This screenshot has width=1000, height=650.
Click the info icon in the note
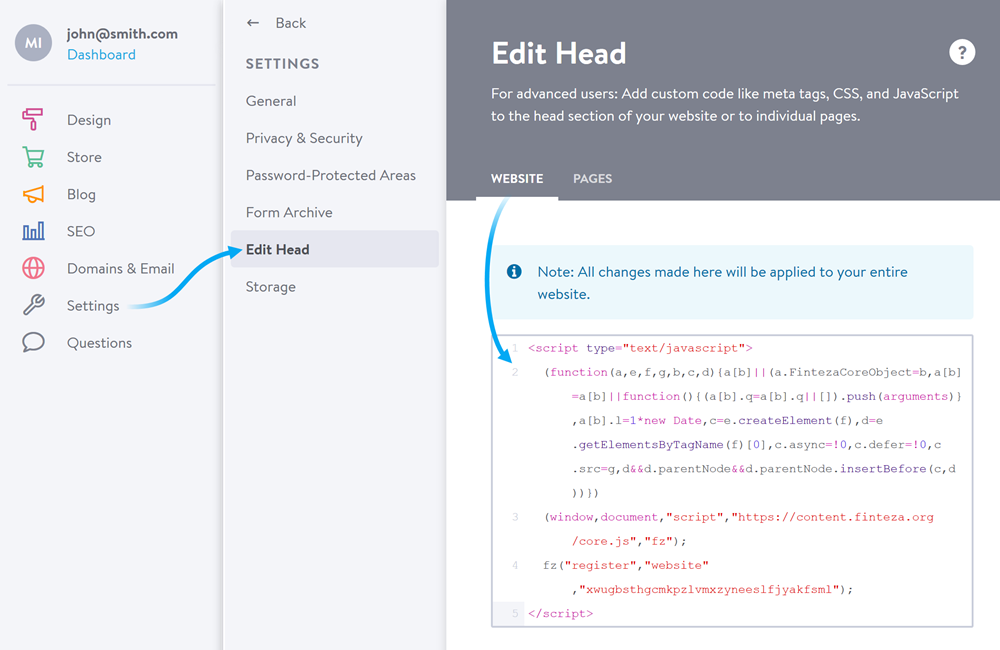click(514, 272)
